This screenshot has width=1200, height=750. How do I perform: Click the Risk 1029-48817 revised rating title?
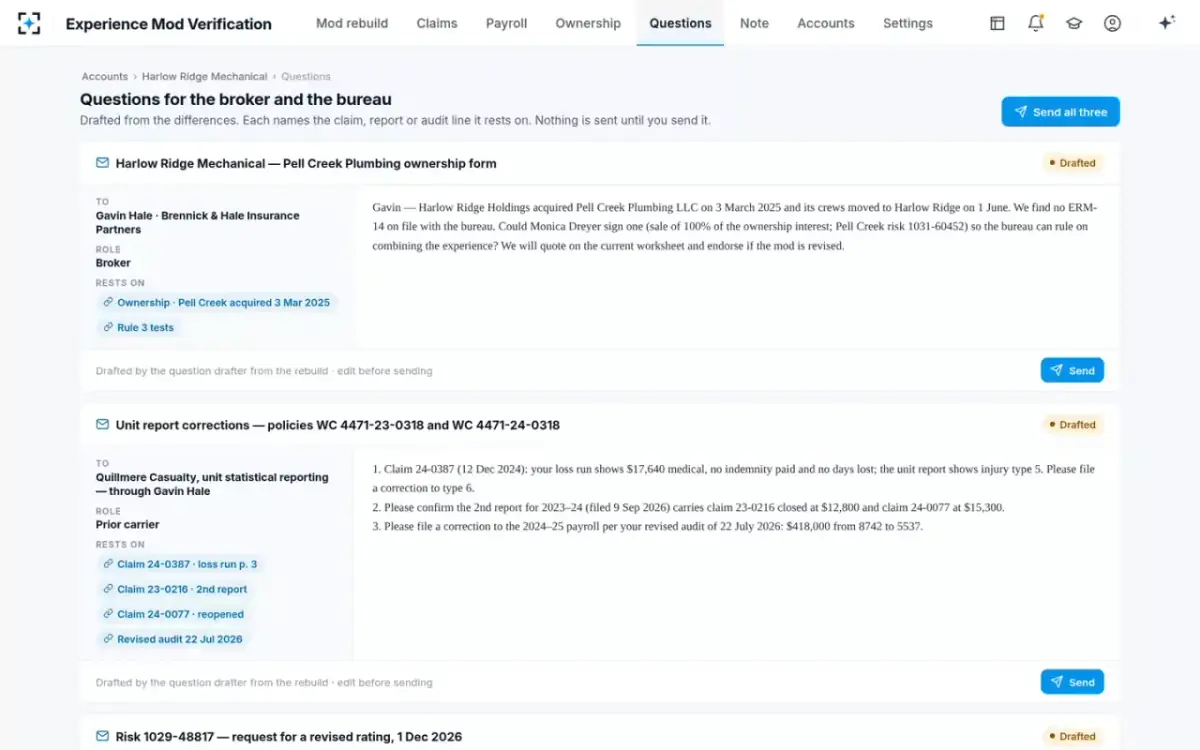[x=289, y=737]
